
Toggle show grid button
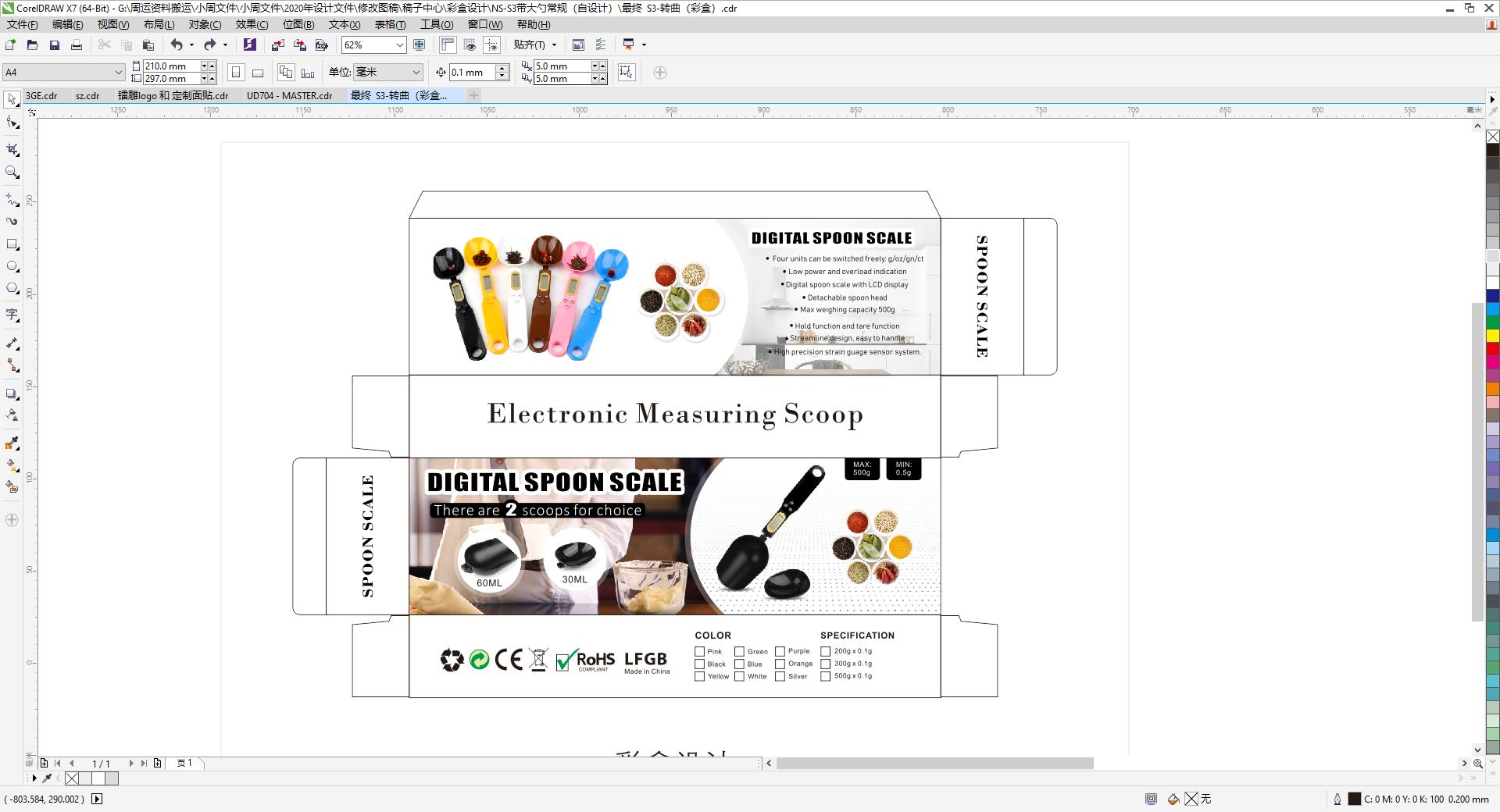[470, 45]
